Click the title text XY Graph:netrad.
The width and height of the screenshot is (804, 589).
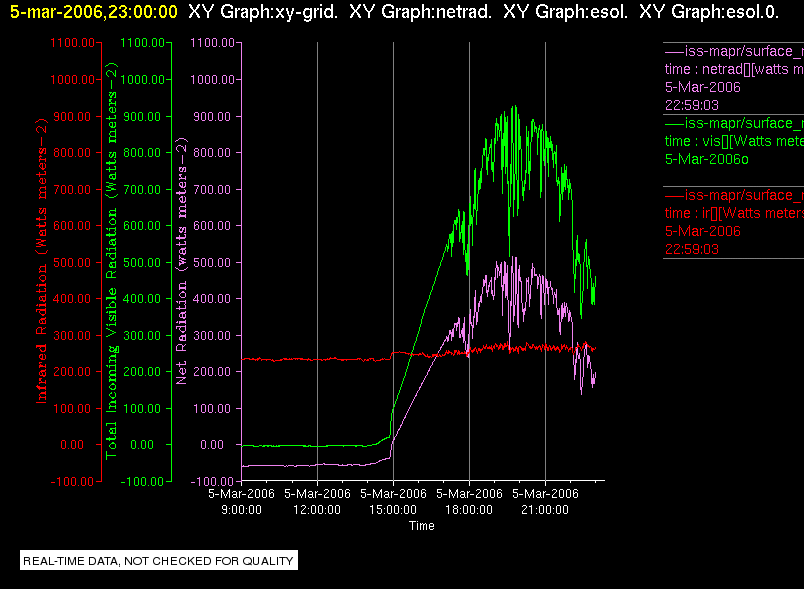pos(420,11)
